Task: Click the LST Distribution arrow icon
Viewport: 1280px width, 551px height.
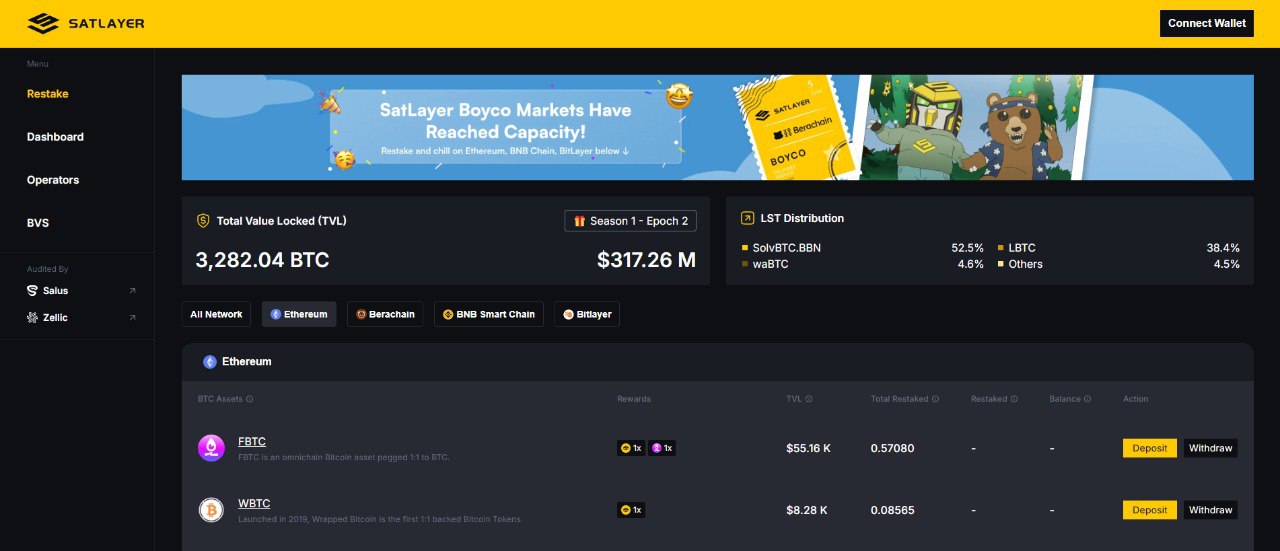Action: [x=747, y=218]
